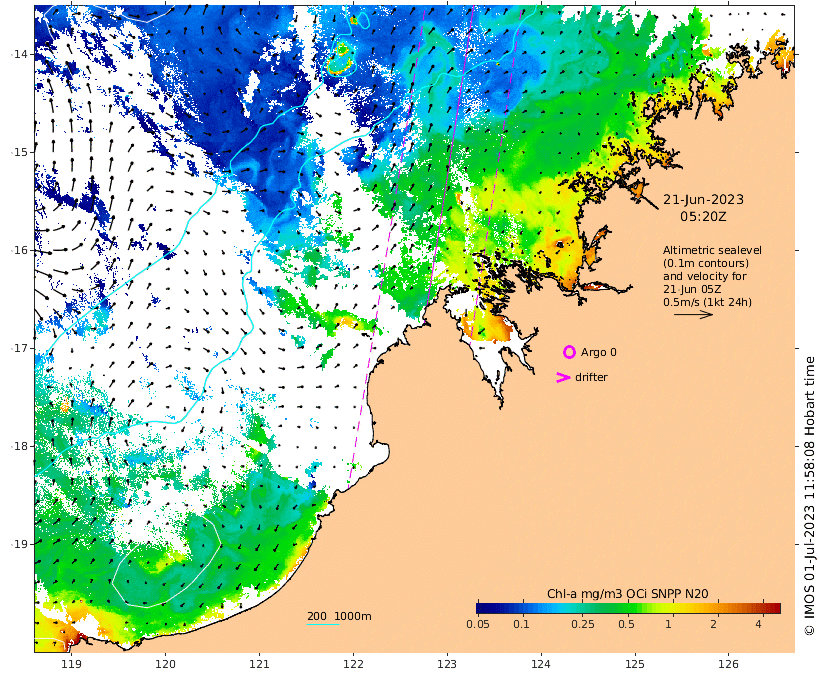Click the '21 Jun 05Z' caption line
The image size is (820, 680).
pyautogui.click(x=692, y=289)
